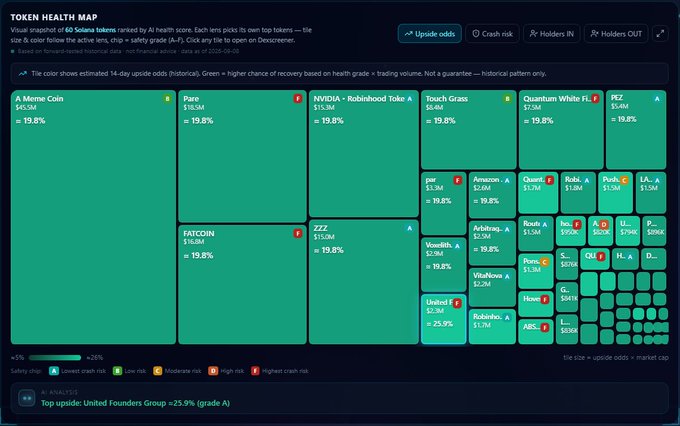Image resolution: width=680 pixels, height=426 pixels.
Task: Open the par $3.3M tile
Action: coord(444,203)
